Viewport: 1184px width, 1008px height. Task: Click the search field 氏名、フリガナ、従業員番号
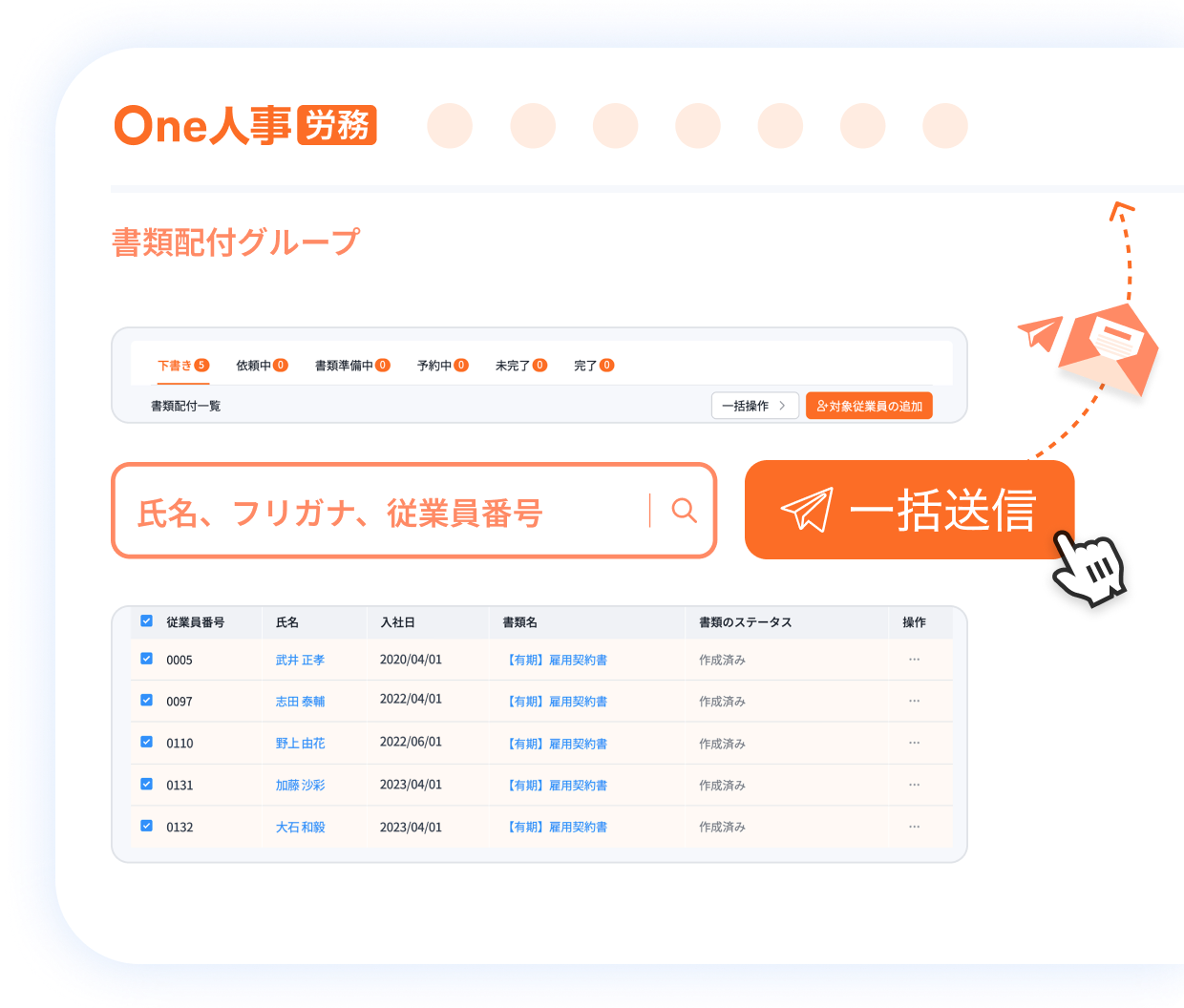[x=413, y=511]
